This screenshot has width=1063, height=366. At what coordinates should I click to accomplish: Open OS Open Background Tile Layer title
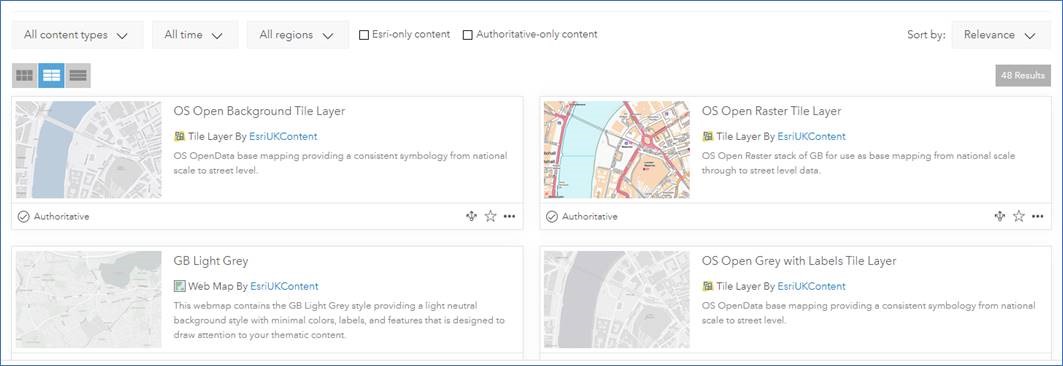point(259,111)
